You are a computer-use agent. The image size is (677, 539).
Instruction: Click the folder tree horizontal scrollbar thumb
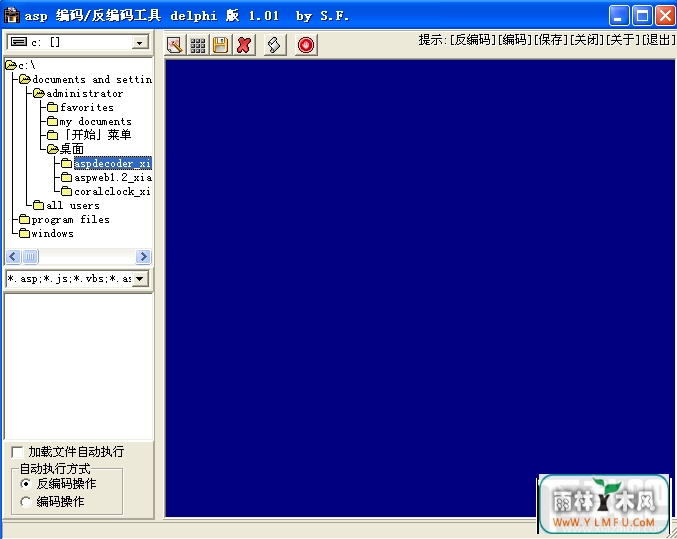pos(30,257)
